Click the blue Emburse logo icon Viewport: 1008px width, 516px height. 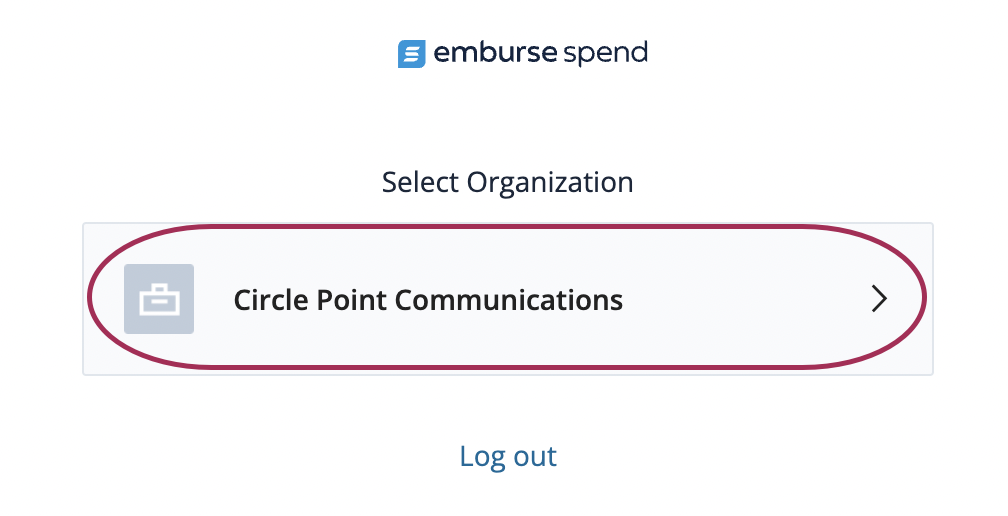(x=411, y=53)
